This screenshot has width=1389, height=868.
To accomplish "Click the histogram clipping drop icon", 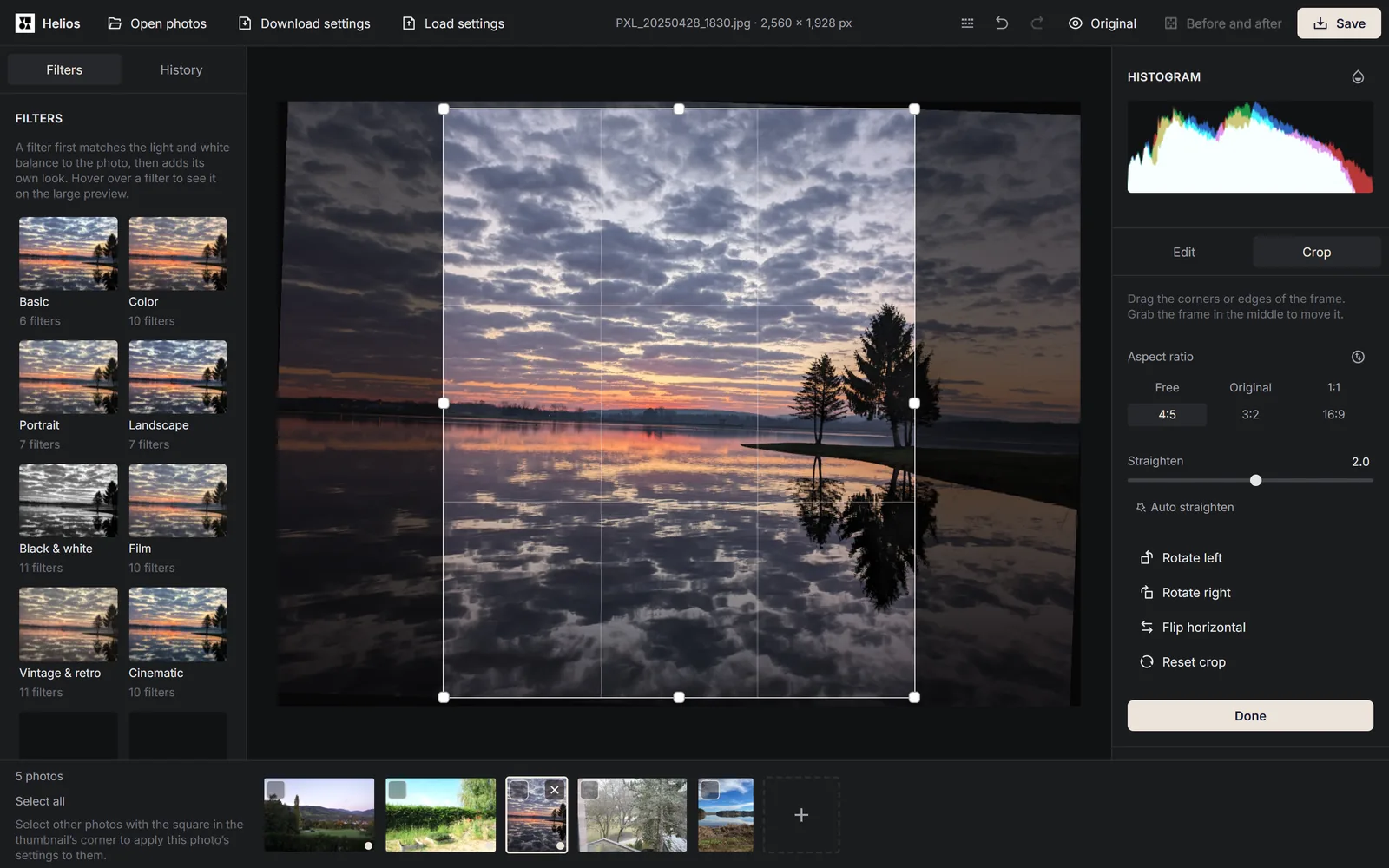I will (x=1358, y=77).
